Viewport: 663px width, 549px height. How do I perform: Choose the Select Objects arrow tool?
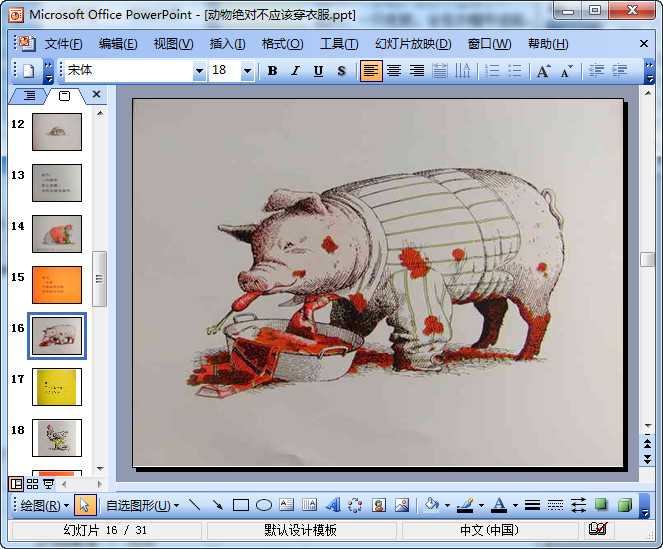pos(85,505)
